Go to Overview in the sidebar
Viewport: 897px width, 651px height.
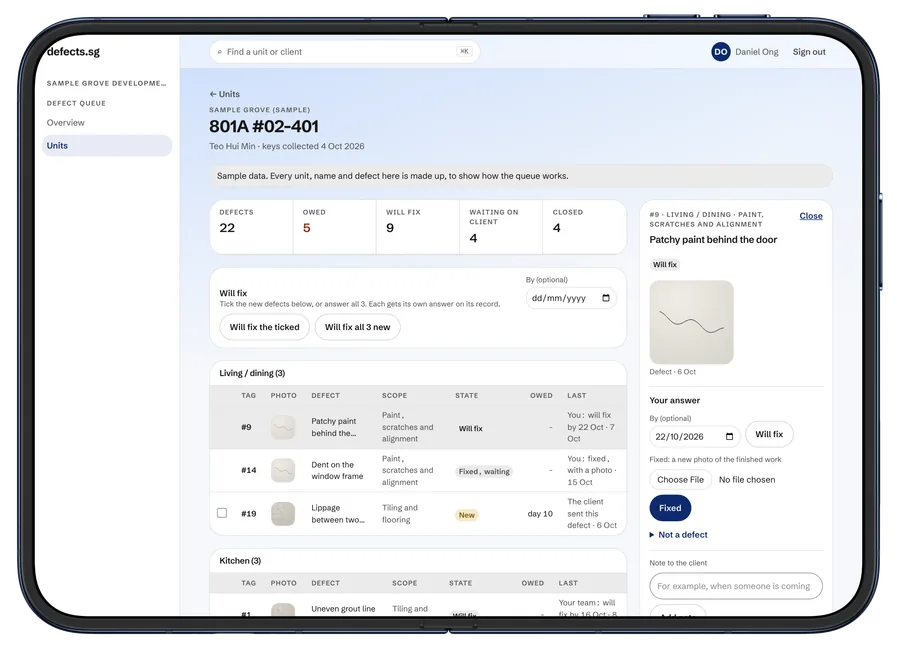65,122
